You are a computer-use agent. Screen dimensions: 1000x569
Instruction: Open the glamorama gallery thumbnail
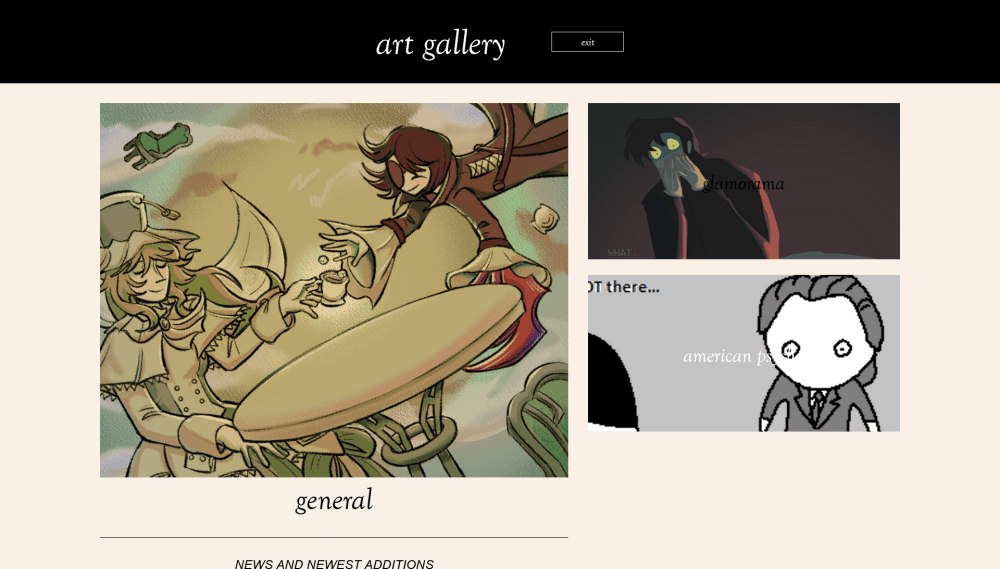click(744, 181)
